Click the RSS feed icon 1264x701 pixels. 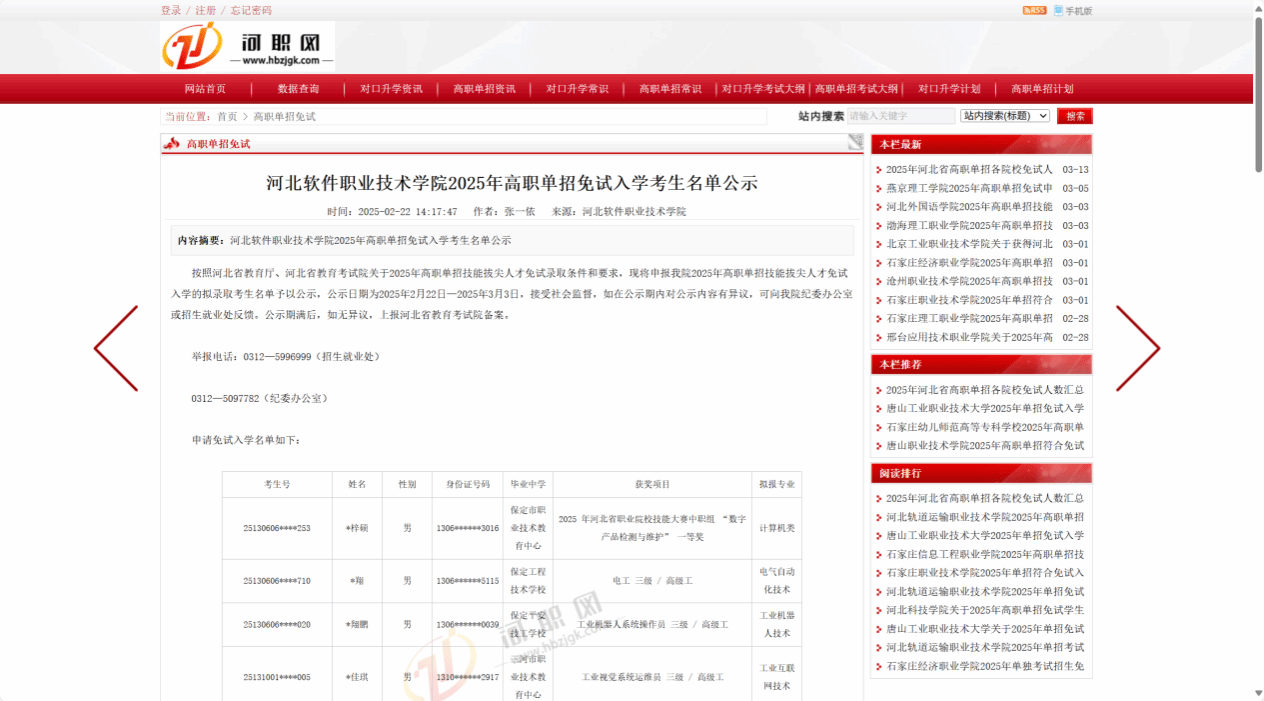click(x=1034, y=10)
